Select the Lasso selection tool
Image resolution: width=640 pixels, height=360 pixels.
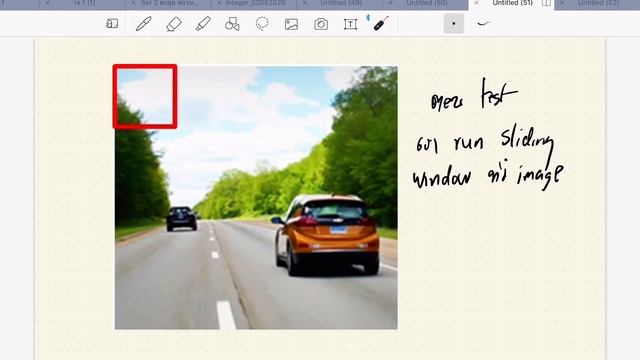(x=262, y=24)
